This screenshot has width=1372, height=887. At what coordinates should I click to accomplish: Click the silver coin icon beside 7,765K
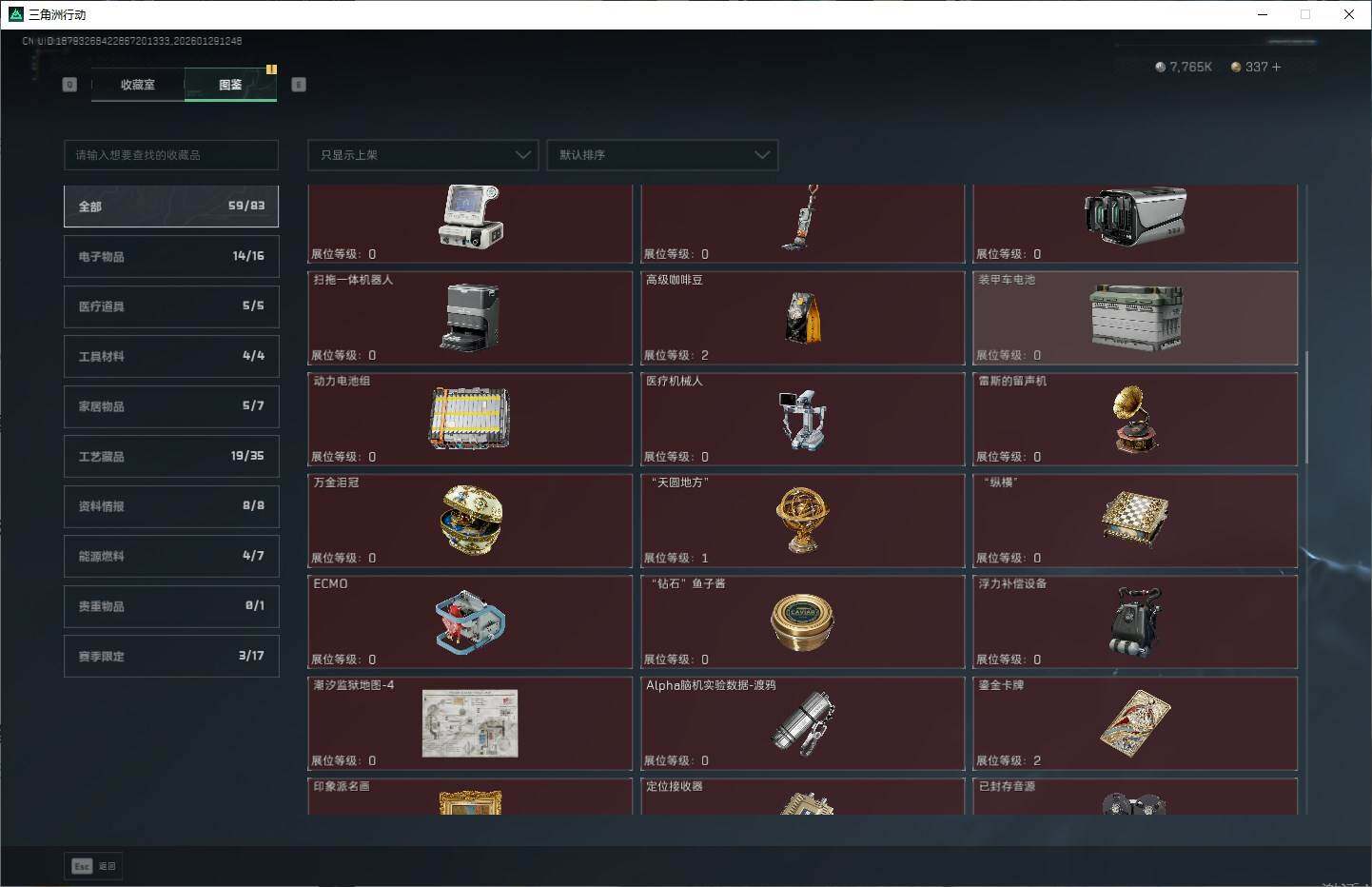1160,67
